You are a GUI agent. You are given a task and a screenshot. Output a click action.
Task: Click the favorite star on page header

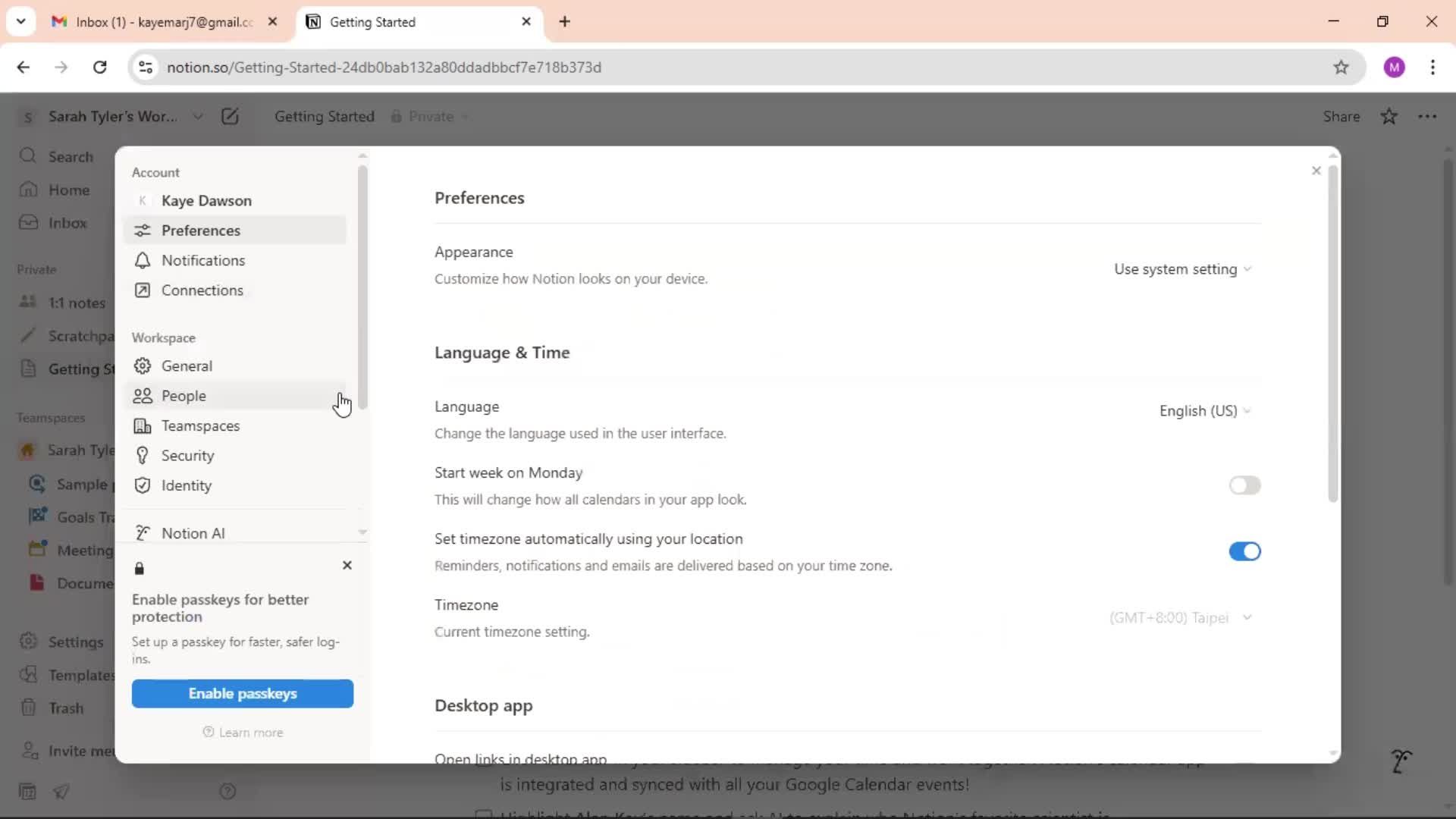(x=1389, y=116)
